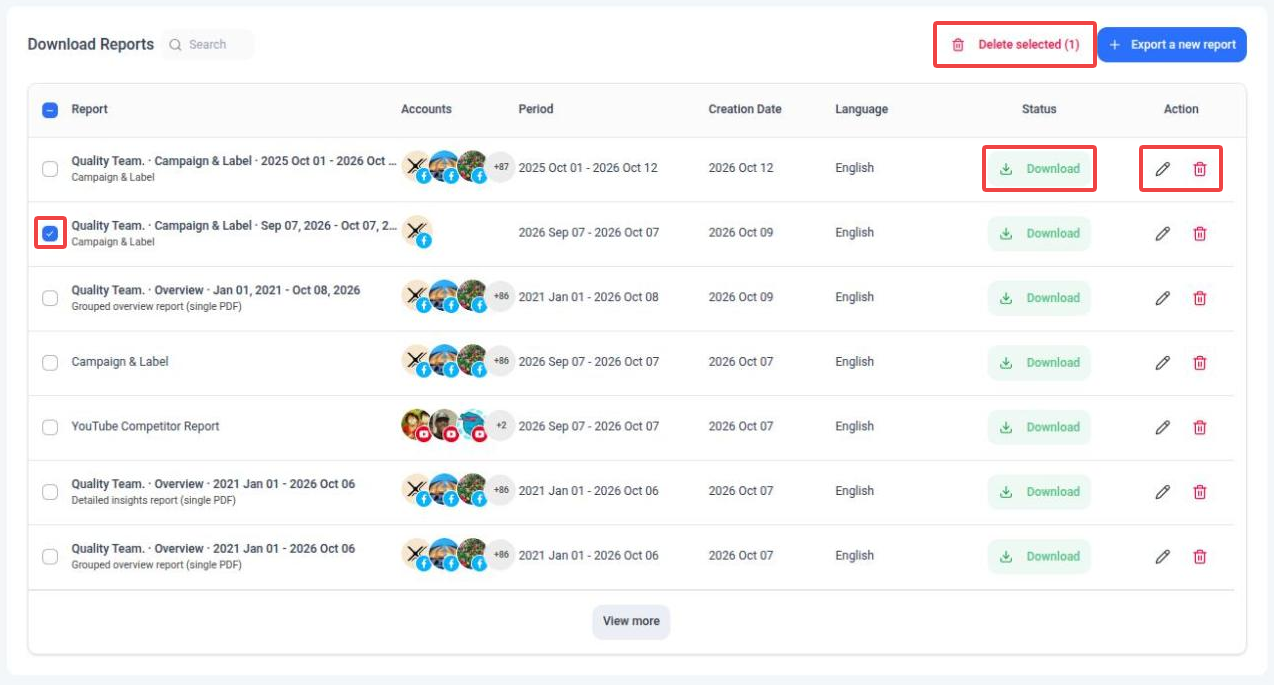Click the Status column header

(1039, 109)
